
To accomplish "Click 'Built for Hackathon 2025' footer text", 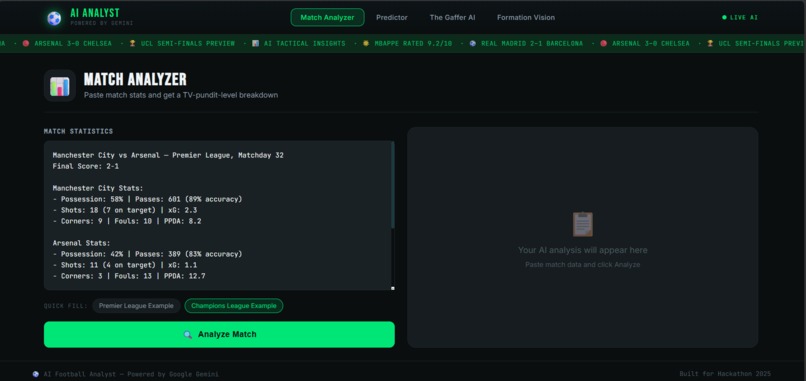I will (725, 374).
